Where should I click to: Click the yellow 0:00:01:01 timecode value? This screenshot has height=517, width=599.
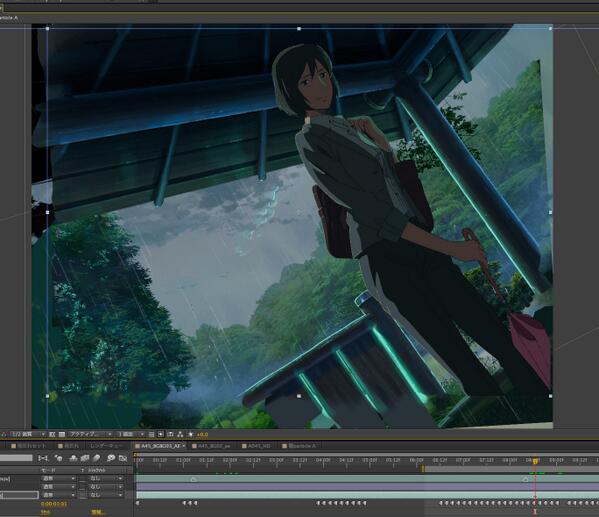coord(53,504)
